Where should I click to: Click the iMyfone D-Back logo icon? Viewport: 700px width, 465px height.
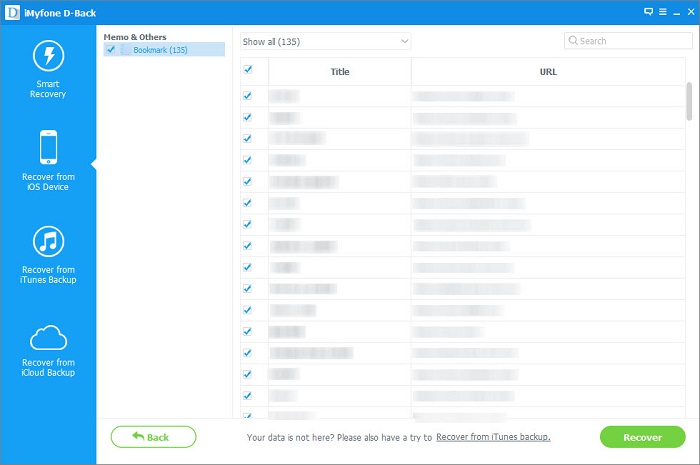[12, 12]
